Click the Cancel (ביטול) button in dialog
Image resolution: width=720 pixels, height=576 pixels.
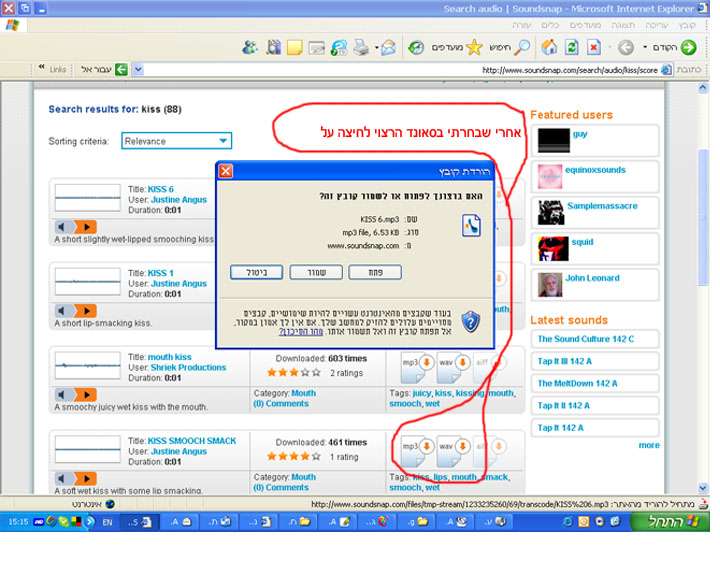pos(257,272)
